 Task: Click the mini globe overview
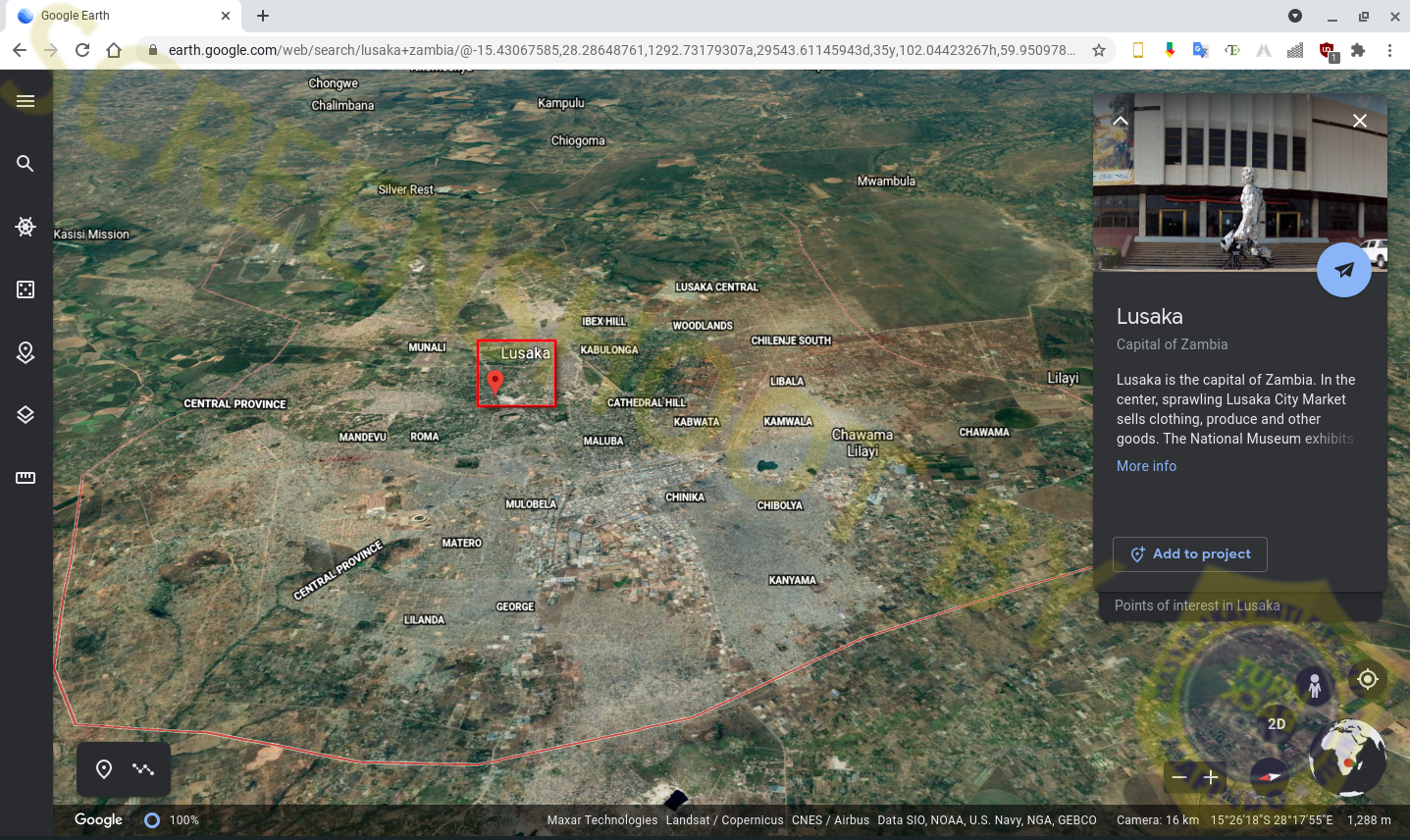point(1347,758)
